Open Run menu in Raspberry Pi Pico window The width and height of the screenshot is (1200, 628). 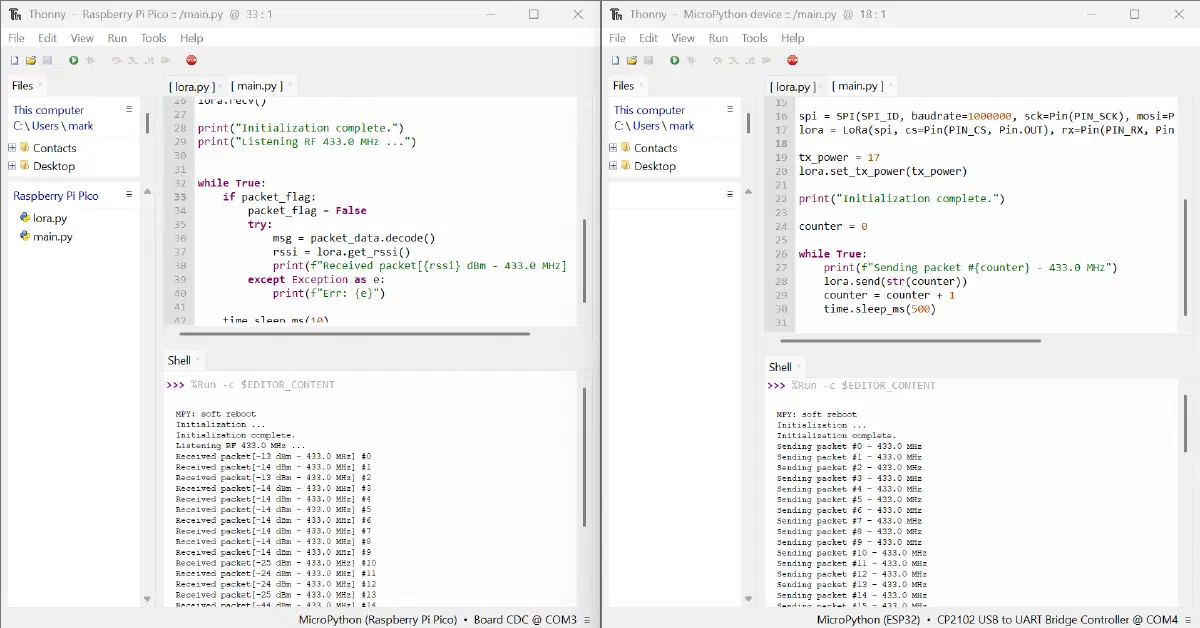pyautogui.click(x=117, y=38)
